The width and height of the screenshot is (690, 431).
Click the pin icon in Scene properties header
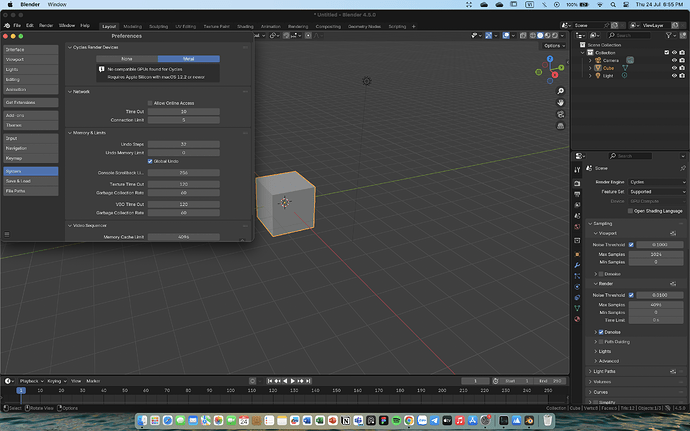(x=683, y=168)
